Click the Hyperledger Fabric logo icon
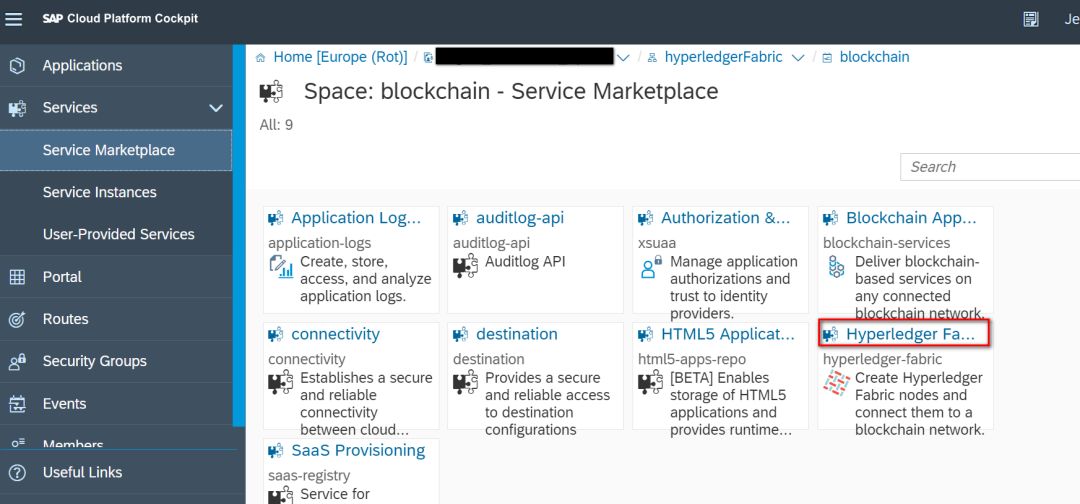Screen dimensions: 1080x504 click(x=836, y=383)
